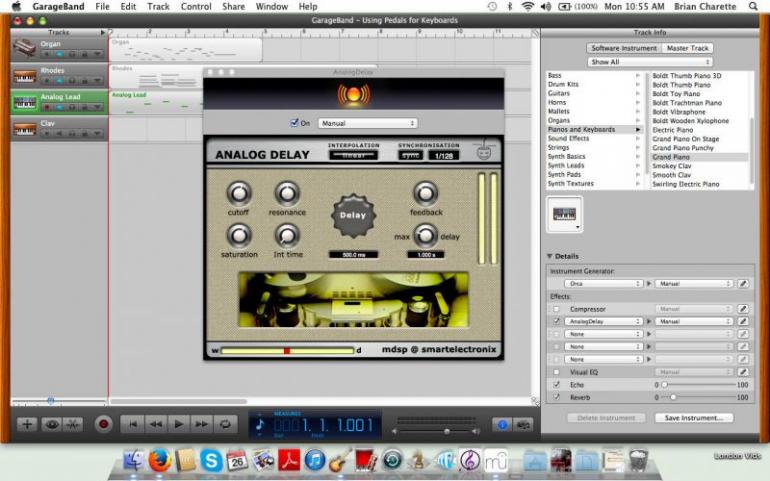The image size is (770, 481).
Task: Play the project
Action: [x=179, y=424]
